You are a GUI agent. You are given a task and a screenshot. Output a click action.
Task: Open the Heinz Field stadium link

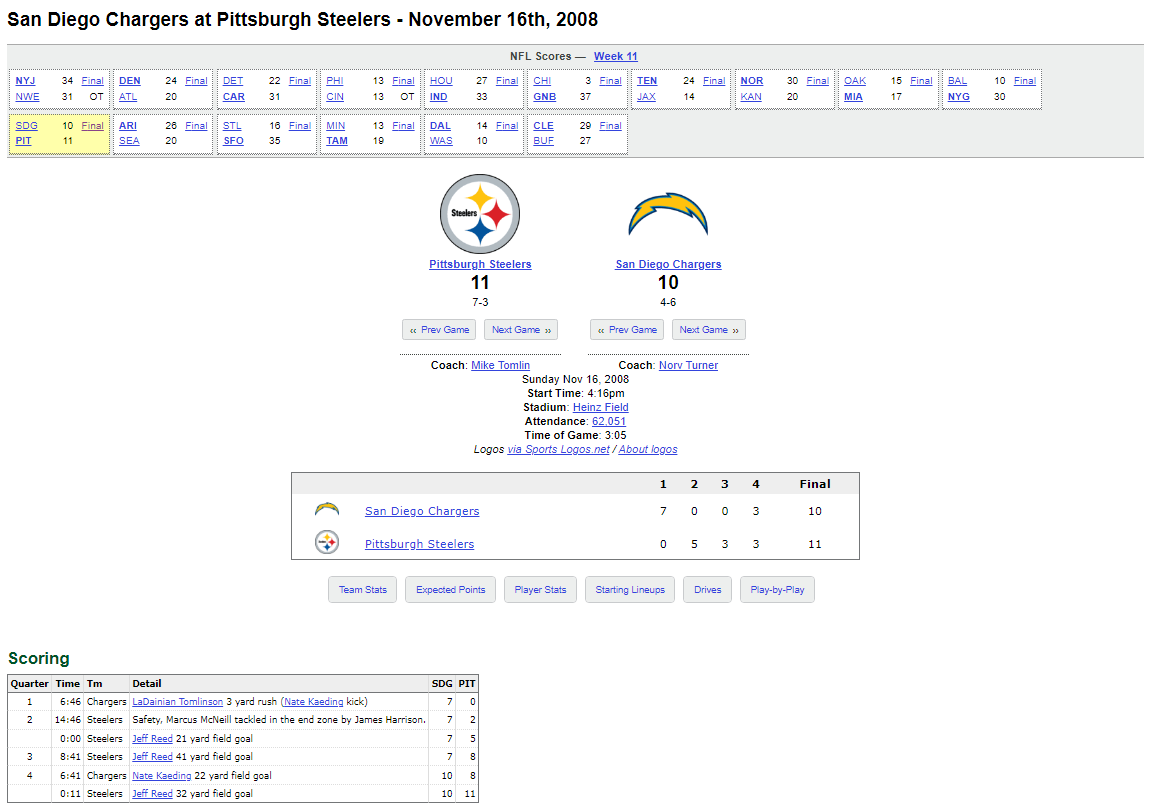(600, 407)
